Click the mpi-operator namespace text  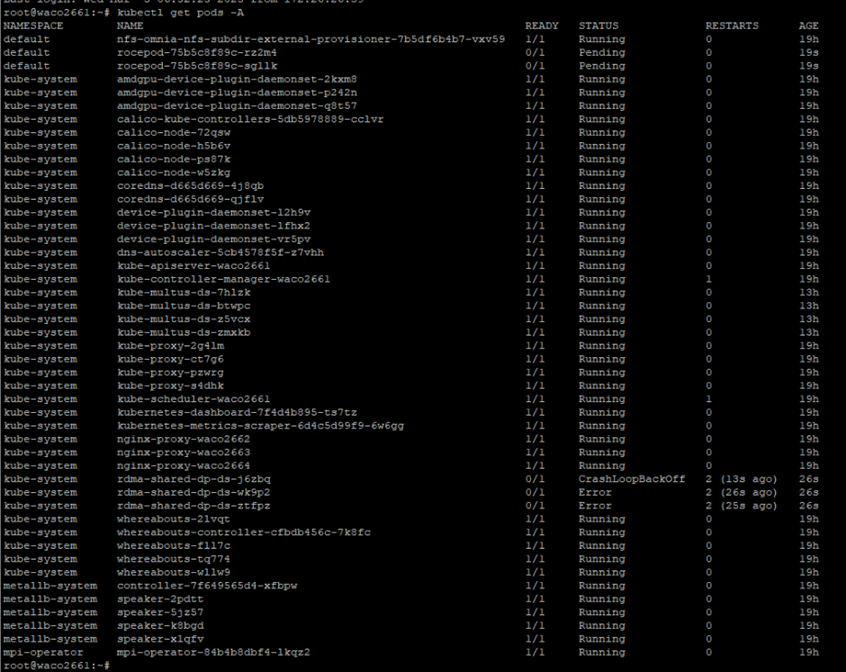[44, 652]
